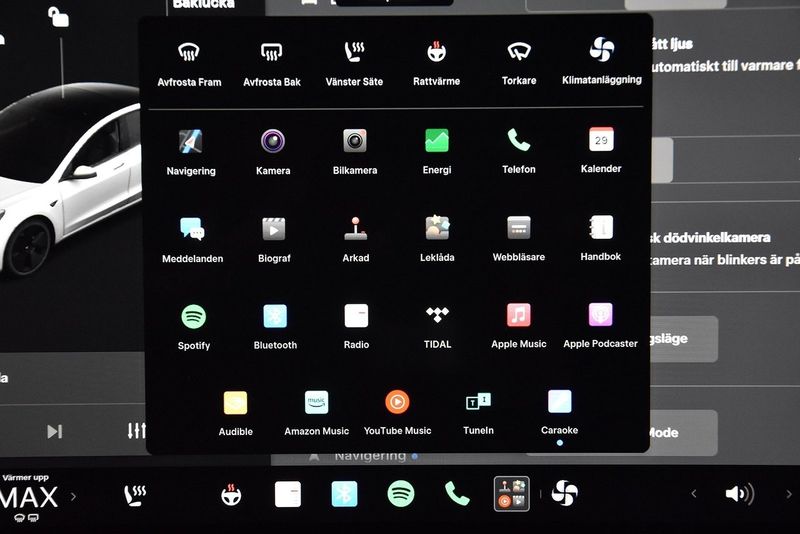Launch Spotify from the app grid
Viewport: 800px width, 534px height.
[193, 327]
